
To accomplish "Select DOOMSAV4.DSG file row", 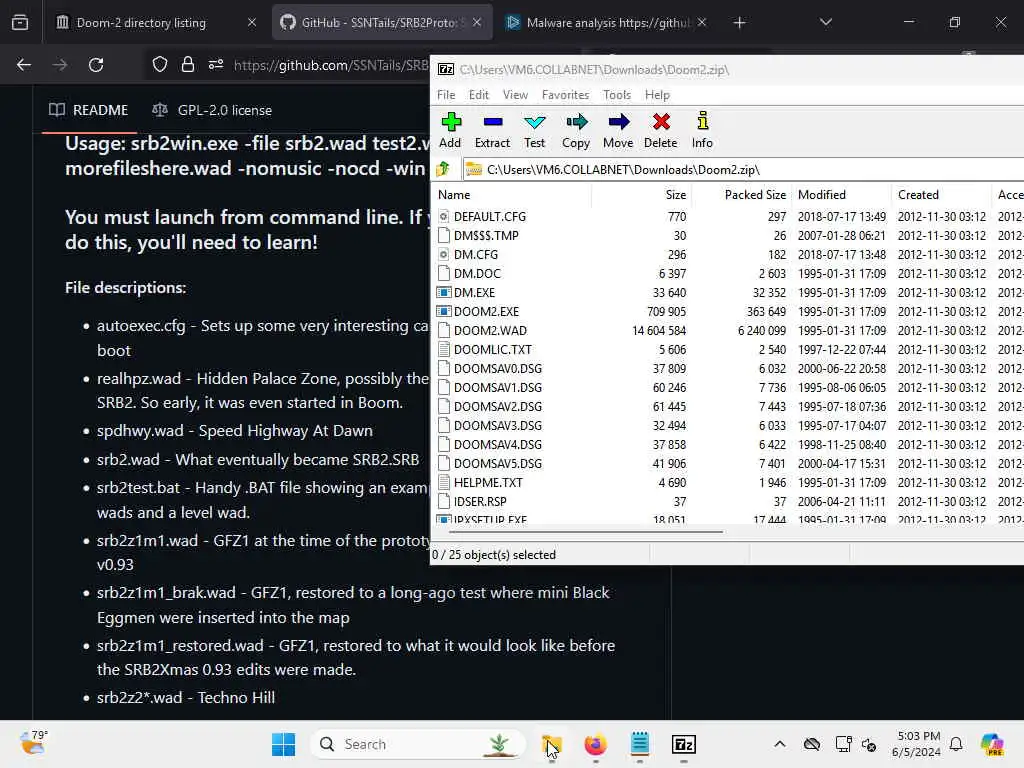I will 727,444.
